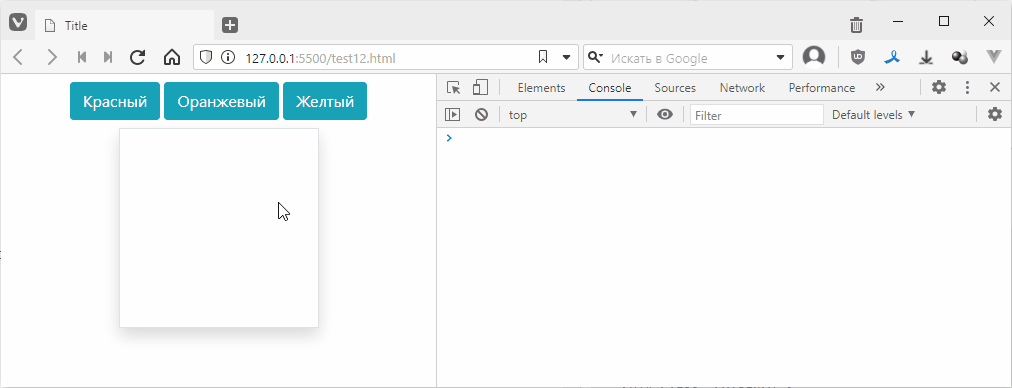The width and height of the screenshot is (1012, 388).
Task: Open DevTools main settings gear
Action: coord(939,88)
